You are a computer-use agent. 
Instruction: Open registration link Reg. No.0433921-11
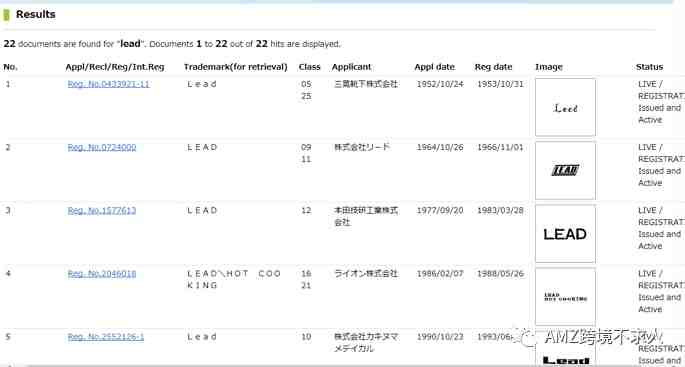(x=108, y=84)
